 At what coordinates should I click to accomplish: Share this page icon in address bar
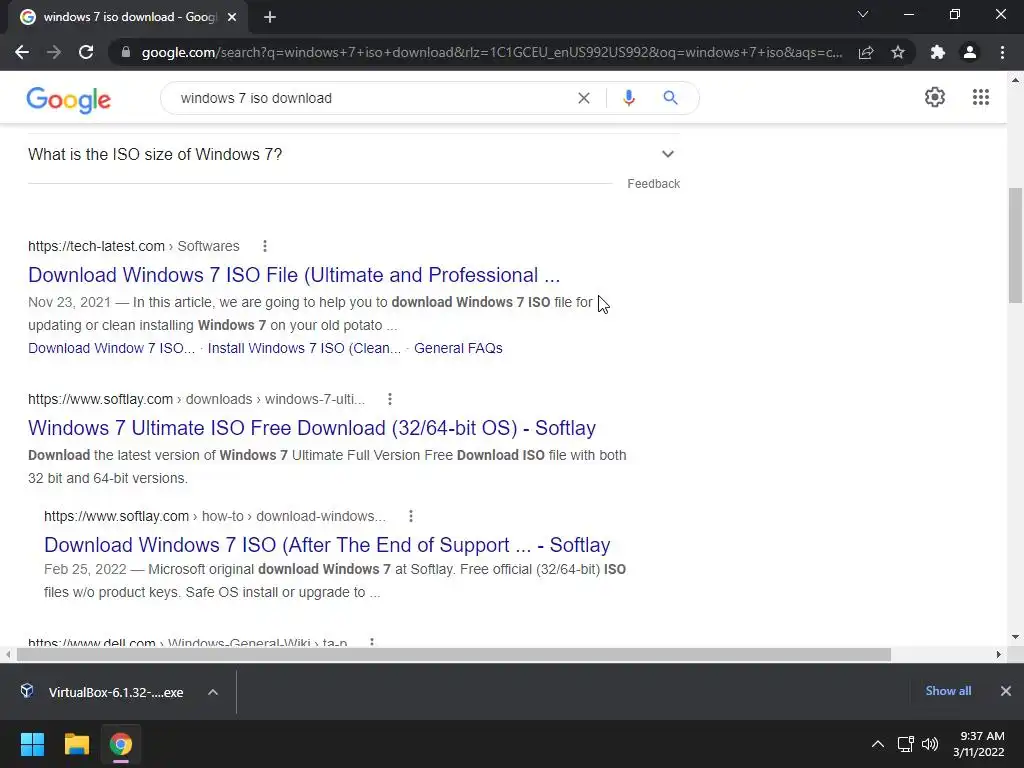coord(866,52)
